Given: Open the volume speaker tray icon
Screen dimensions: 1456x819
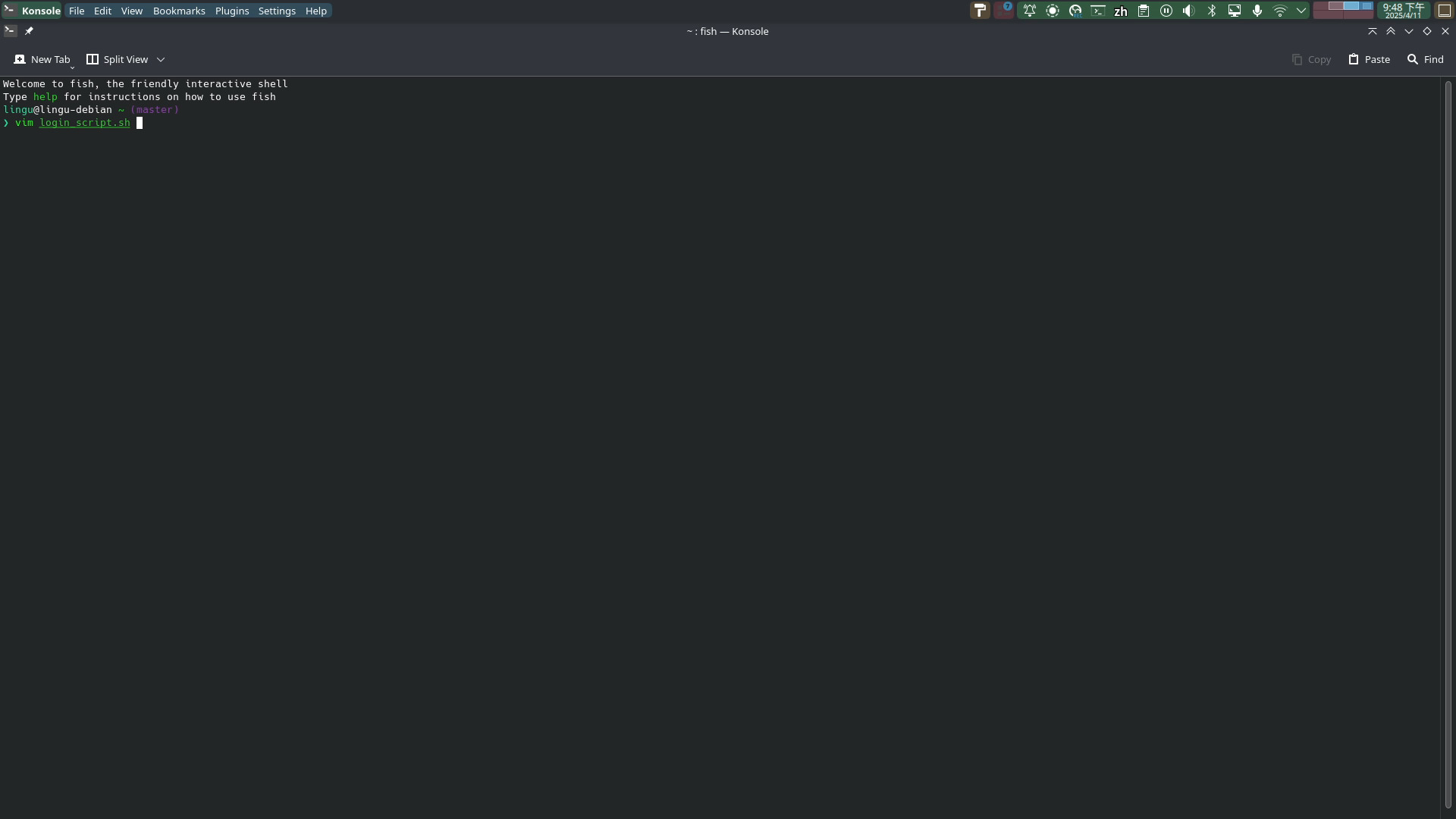Looking at the screenshot, I should point(1189,11).
